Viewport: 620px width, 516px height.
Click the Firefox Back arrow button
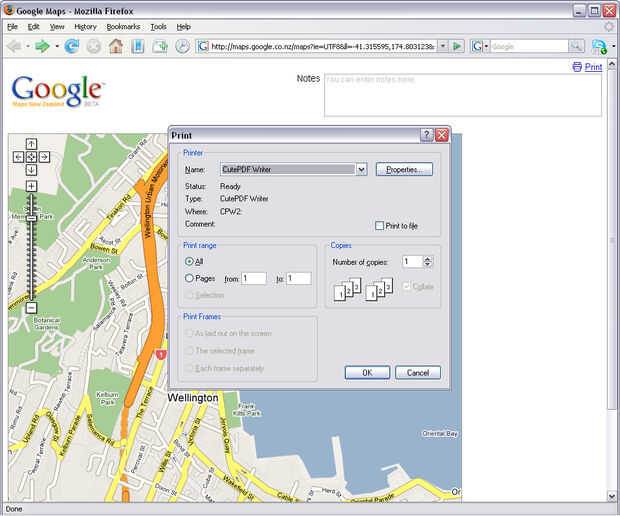point(14,46)
